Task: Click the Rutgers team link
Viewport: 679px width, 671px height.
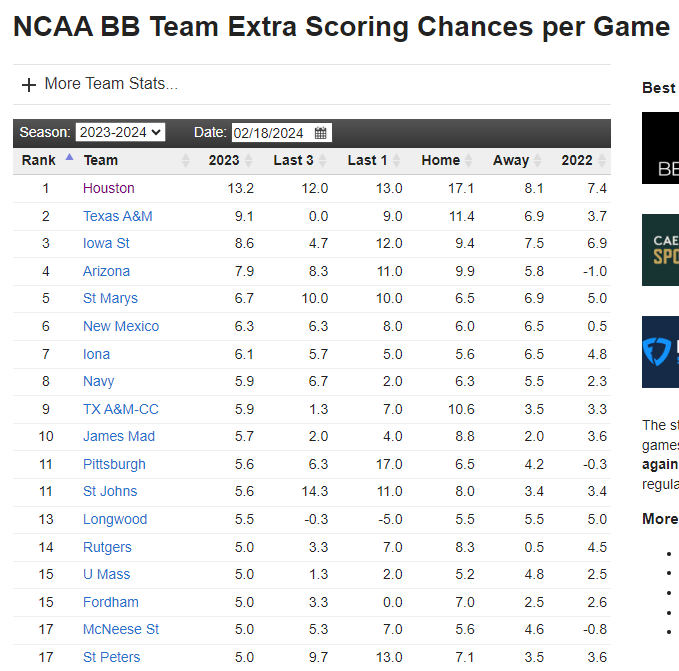Action: point(107,547)
